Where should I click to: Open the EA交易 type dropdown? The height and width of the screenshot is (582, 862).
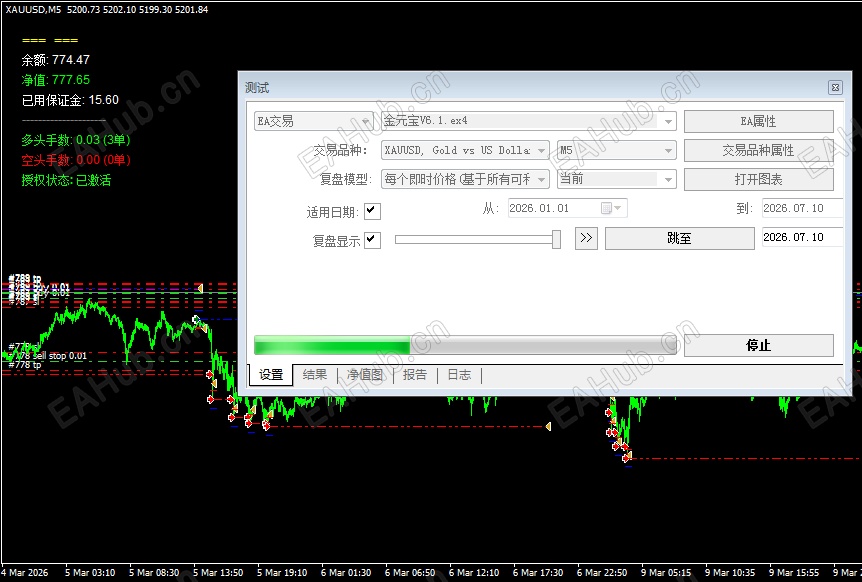tap(314, 121)
